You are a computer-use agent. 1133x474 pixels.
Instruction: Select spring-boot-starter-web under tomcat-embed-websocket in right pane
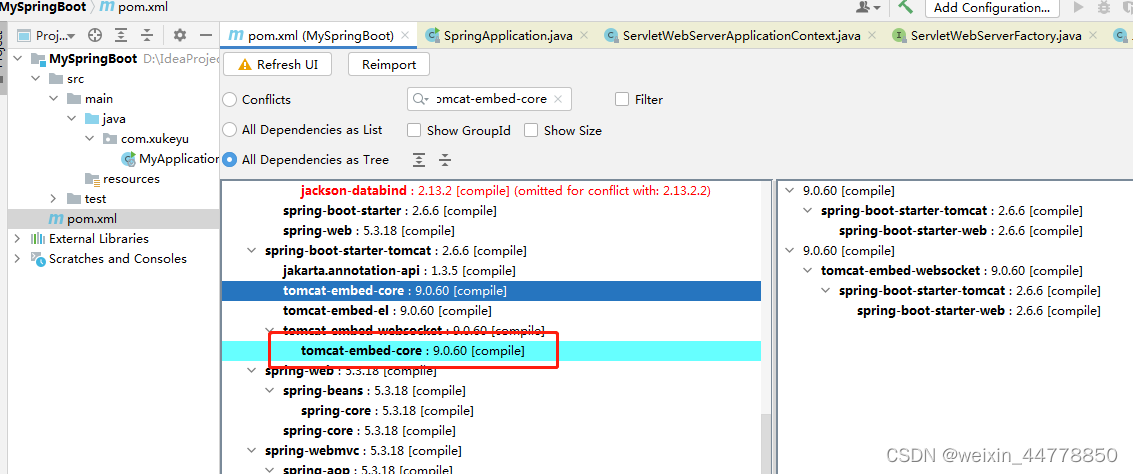coord(979,311)
